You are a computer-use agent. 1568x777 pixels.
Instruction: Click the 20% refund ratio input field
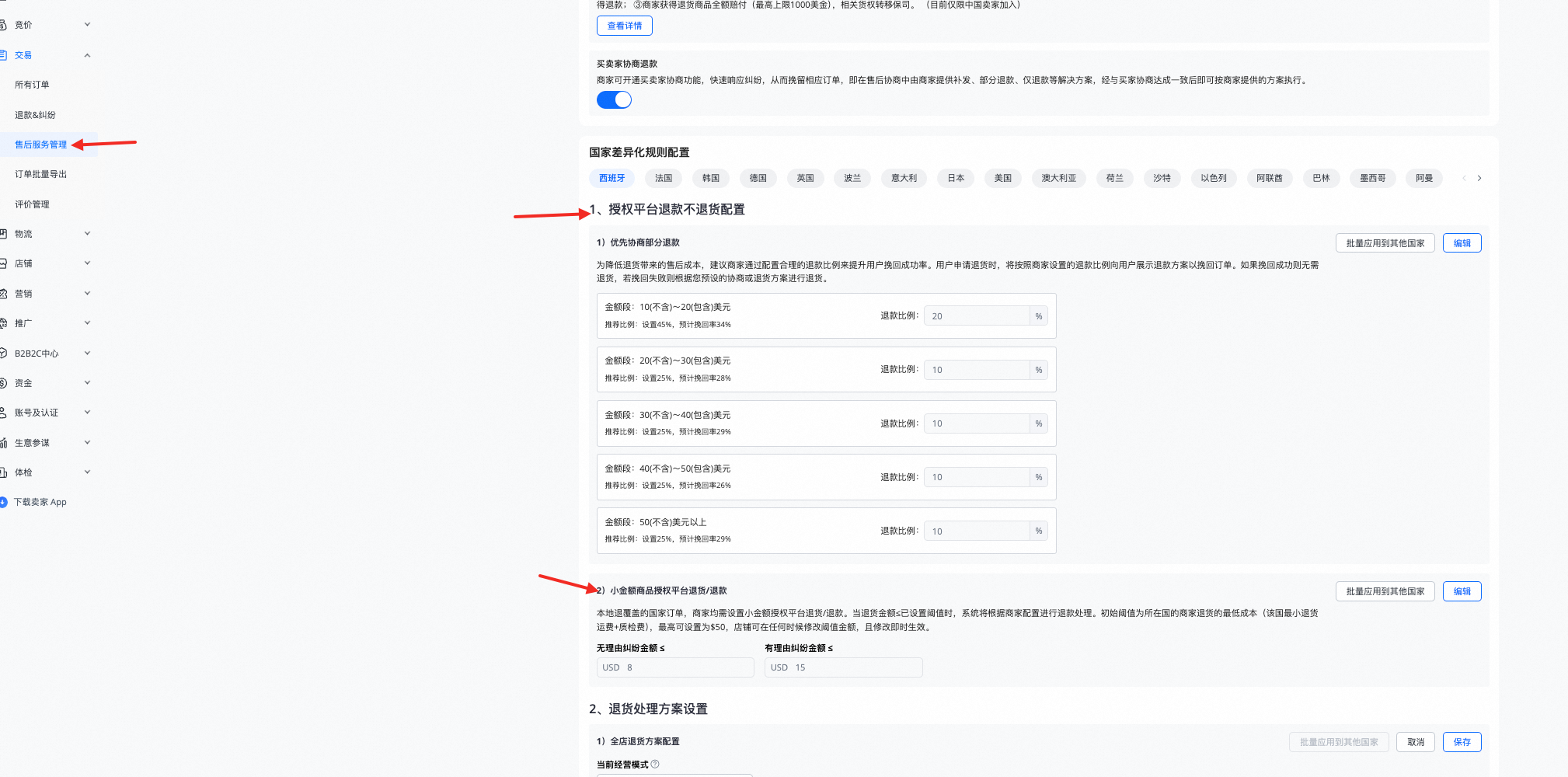pyautogui.click(x=977, y=315)
